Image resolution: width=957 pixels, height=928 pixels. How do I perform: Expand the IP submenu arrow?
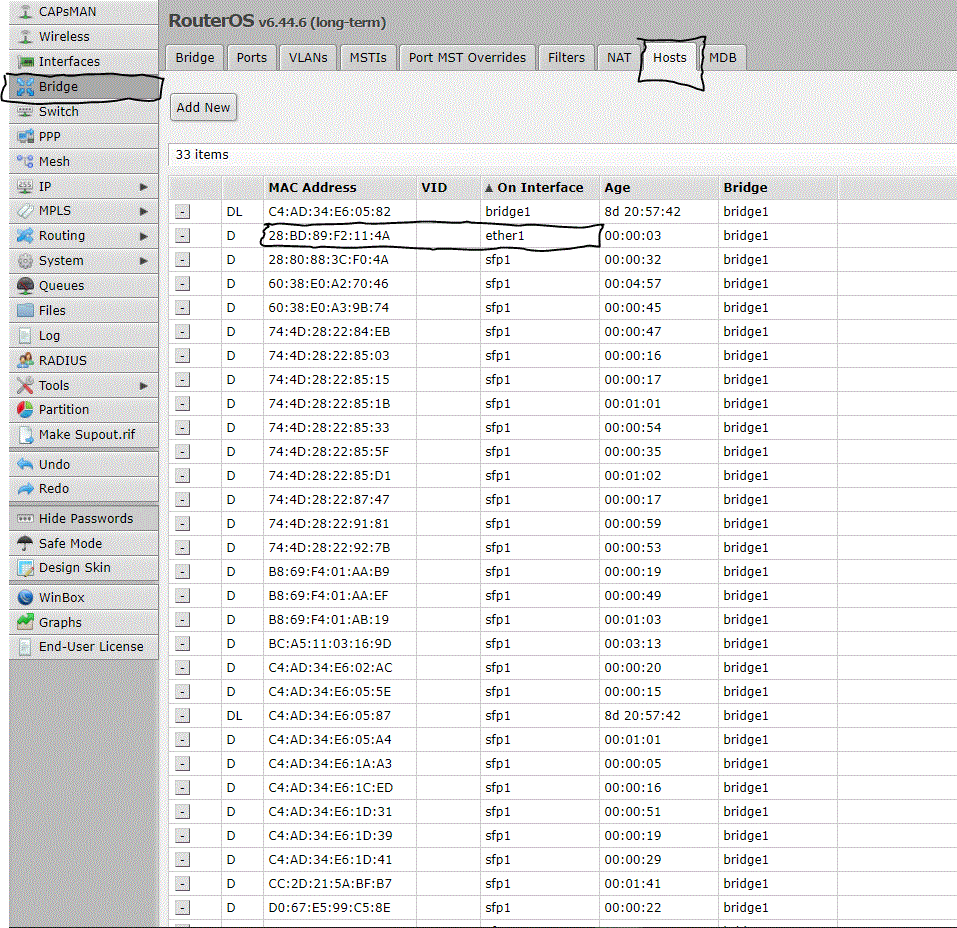pyautogui.click(x=144, y=187)
